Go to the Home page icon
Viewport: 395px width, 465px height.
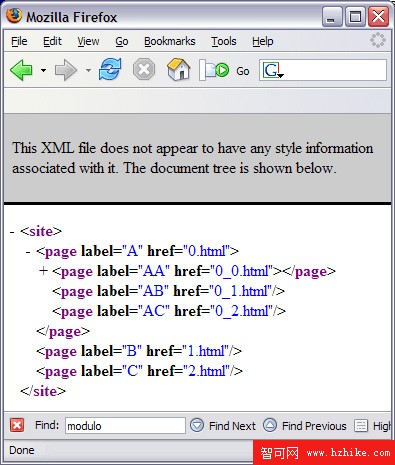(x=178, y=69)
